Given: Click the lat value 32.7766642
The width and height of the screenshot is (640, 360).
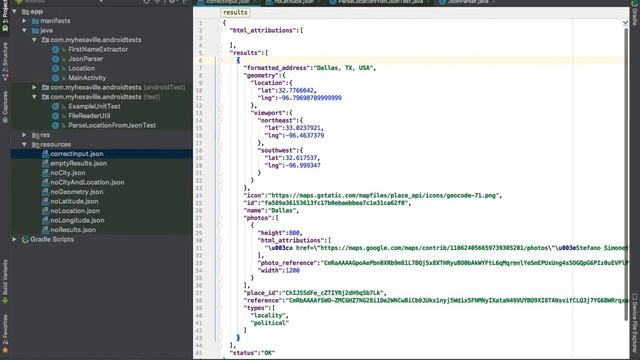Looking at the screenshot, I should pos(296,91).
